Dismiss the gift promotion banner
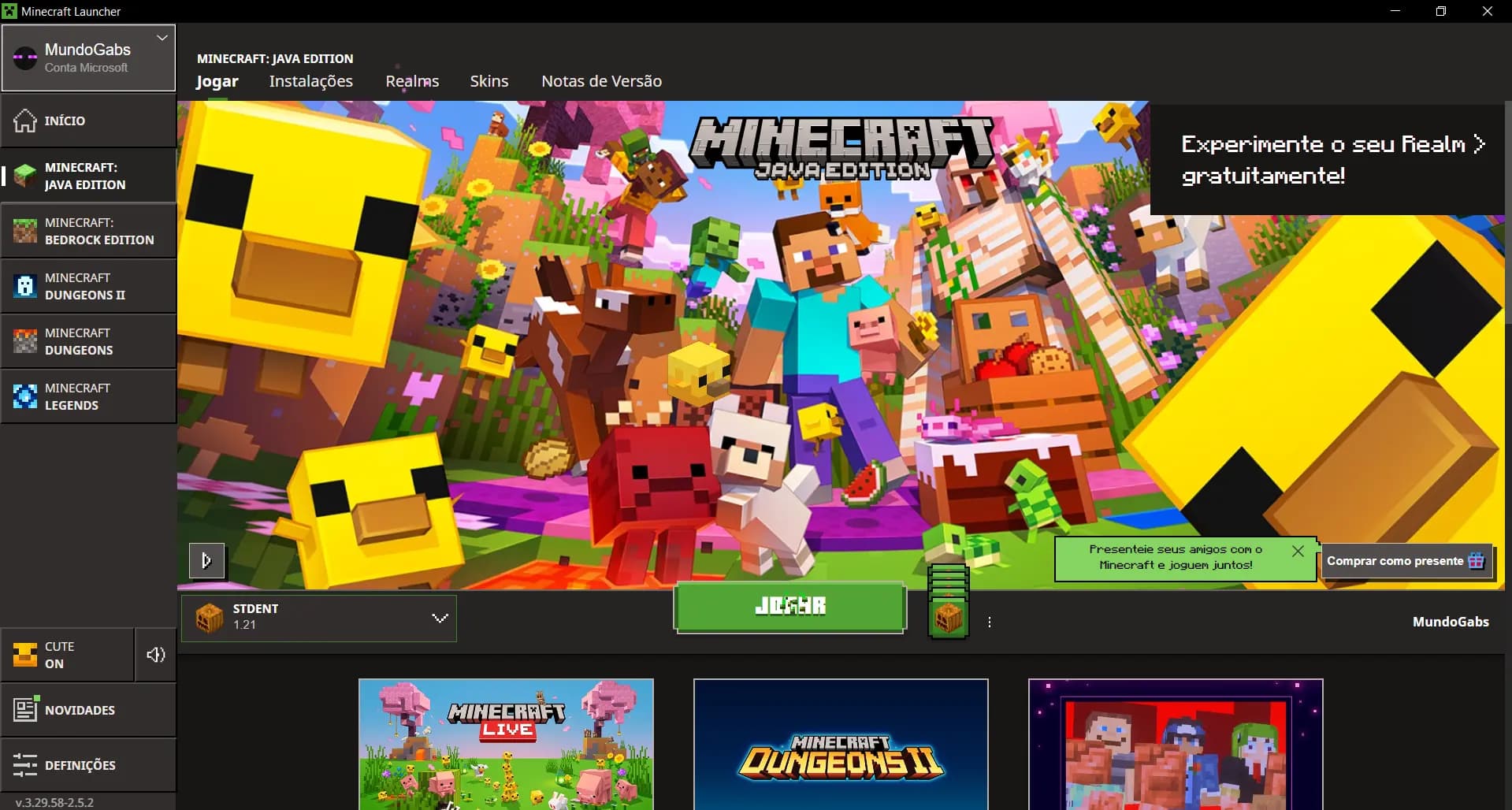This screenshot has width=1512, height=810. tap(1298, 551)
